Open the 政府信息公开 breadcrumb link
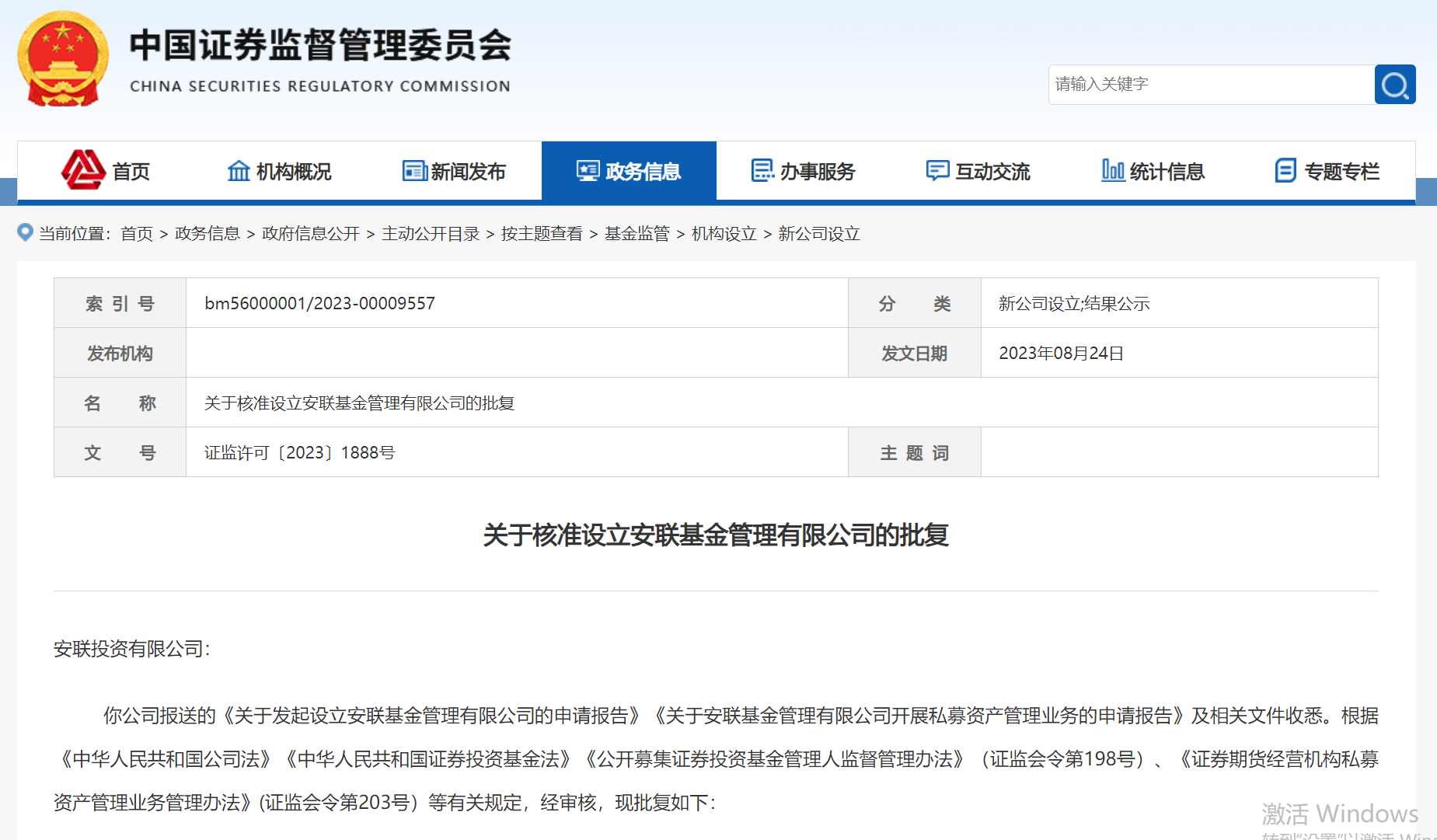The width and height of the screenshot is (1437, 840). point(310,234)
